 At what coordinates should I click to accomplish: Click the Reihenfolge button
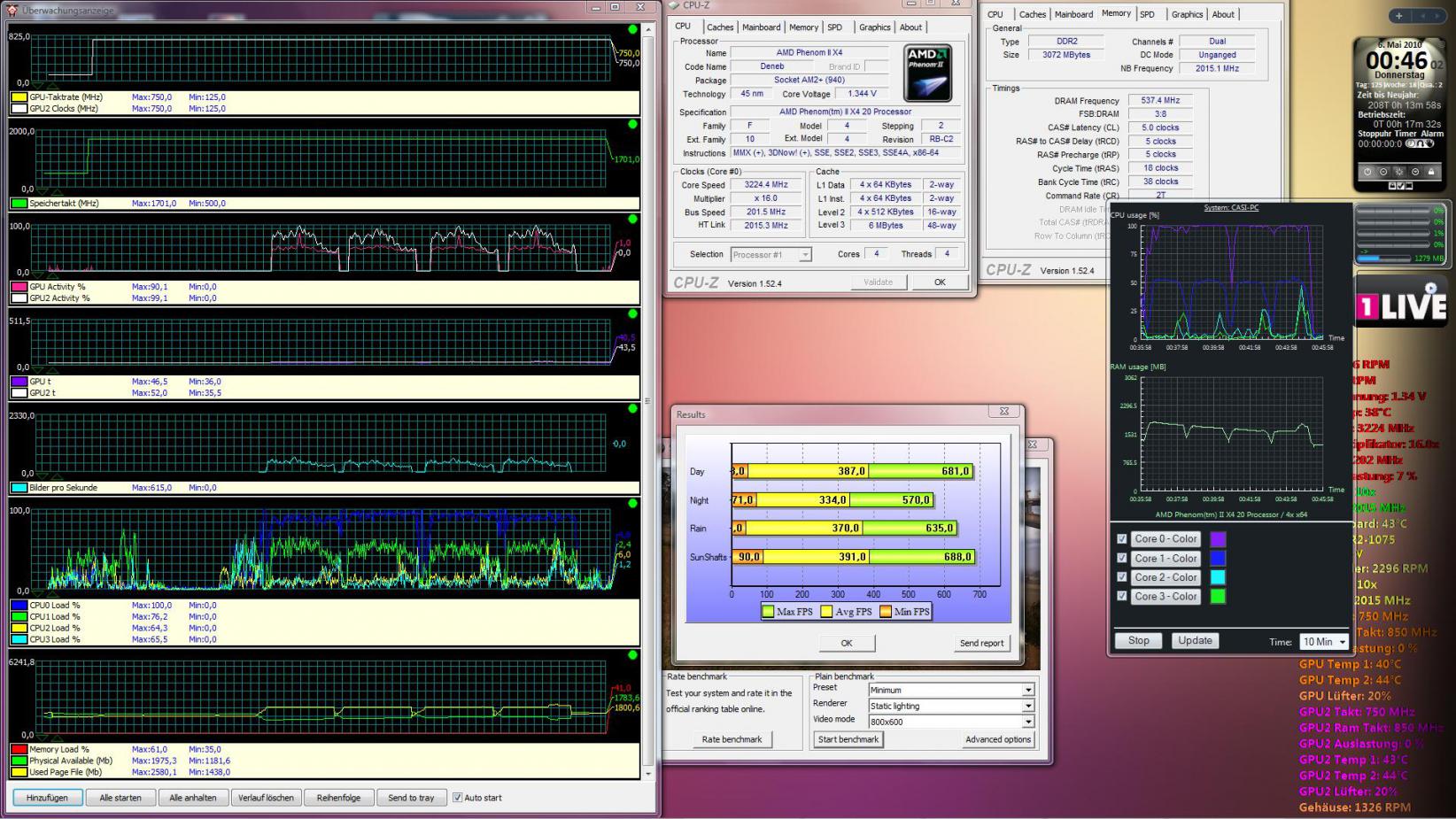pyautogui.click(x=339, y=798)
